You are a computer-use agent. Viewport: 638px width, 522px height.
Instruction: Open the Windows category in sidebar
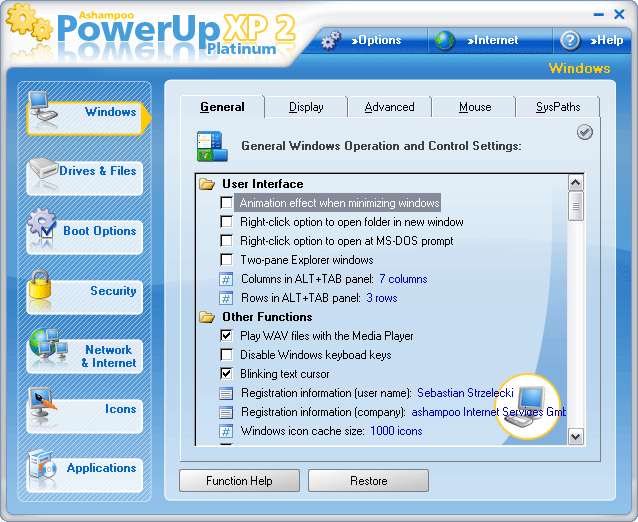pyautogui.click(x=85, y=112)
